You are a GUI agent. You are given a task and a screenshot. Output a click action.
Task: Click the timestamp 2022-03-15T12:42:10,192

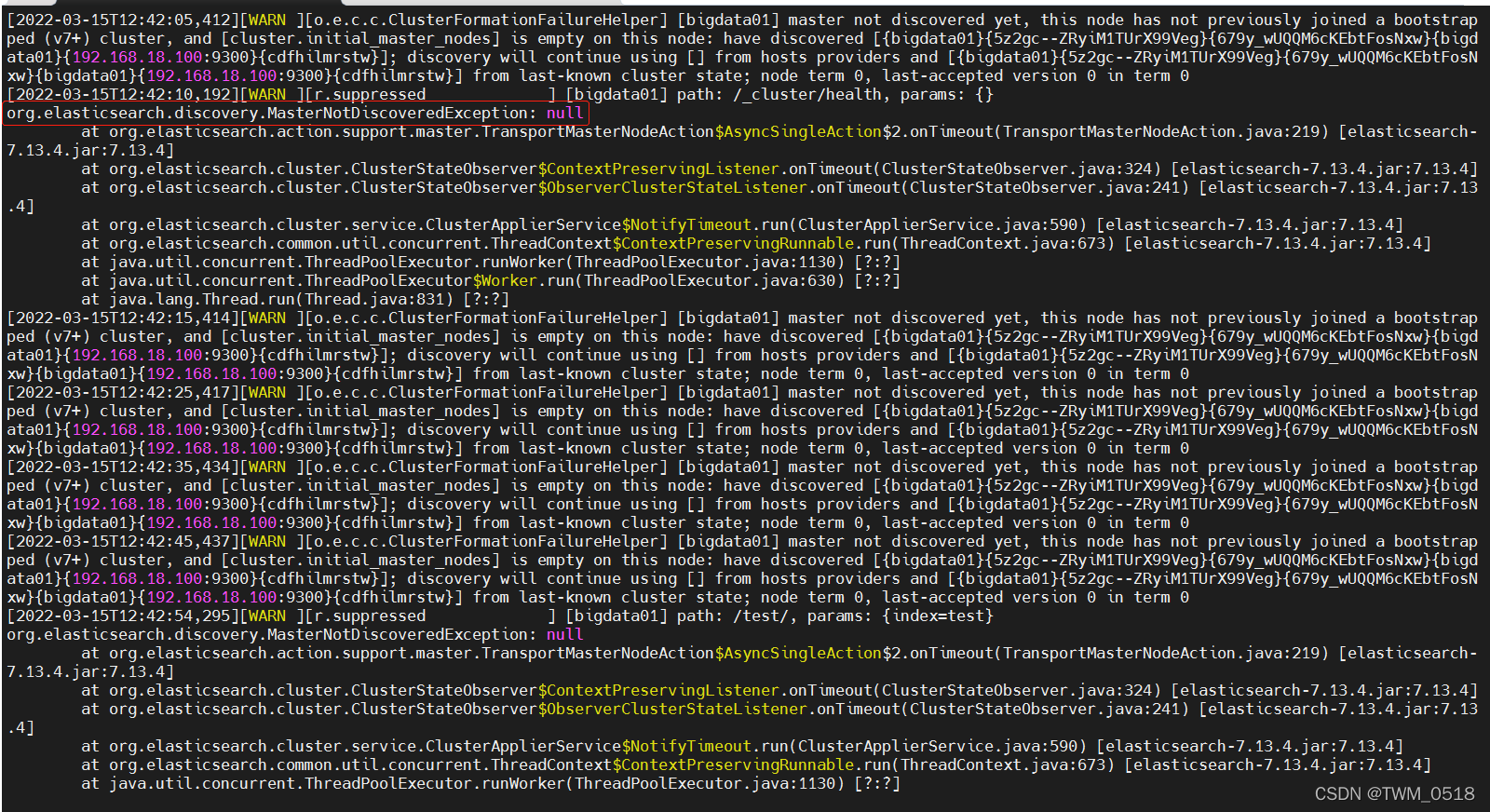pos(123,94)
